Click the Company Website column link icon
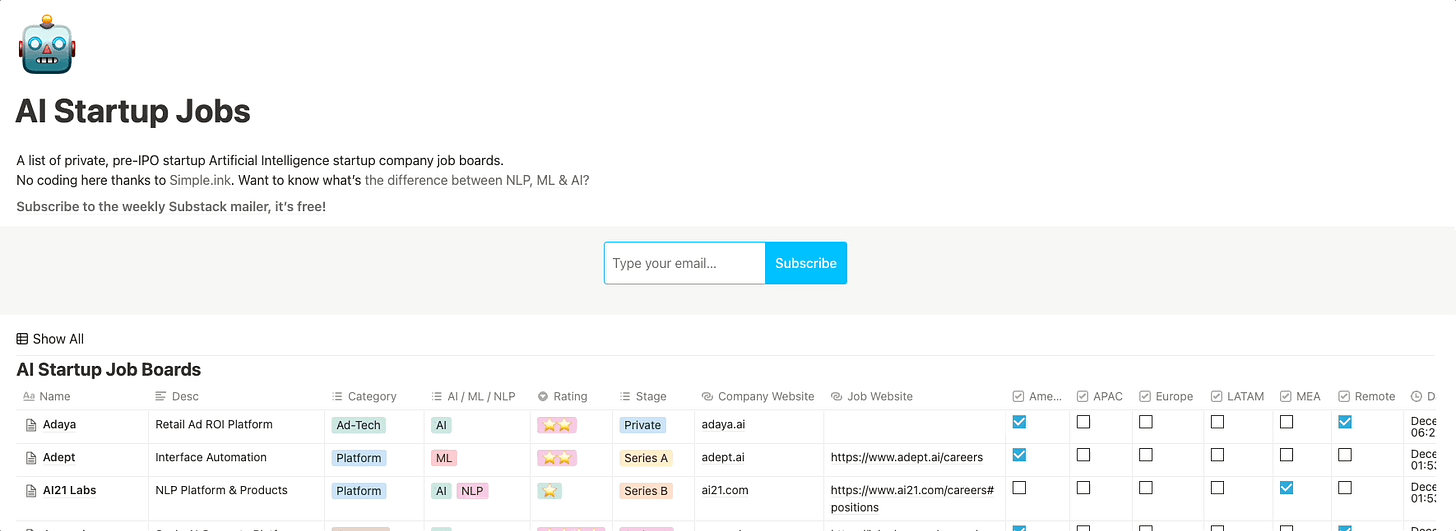 click(x=707, y=397)
